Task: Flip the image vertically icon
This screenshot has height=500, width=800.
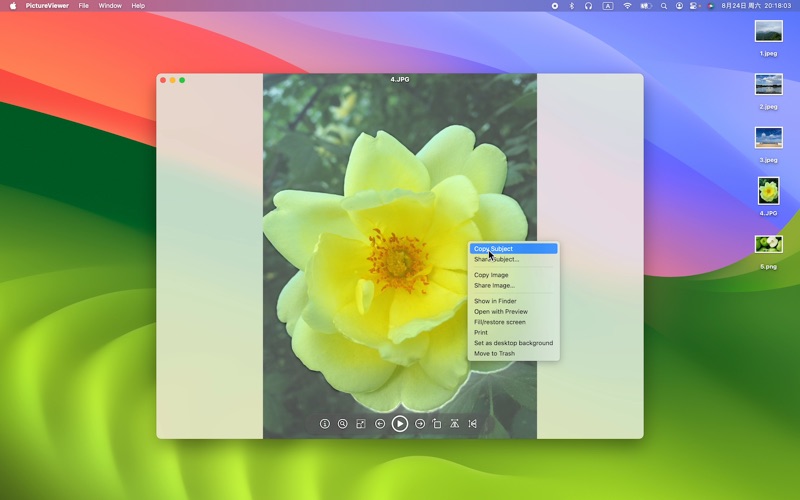Action: 455,424
